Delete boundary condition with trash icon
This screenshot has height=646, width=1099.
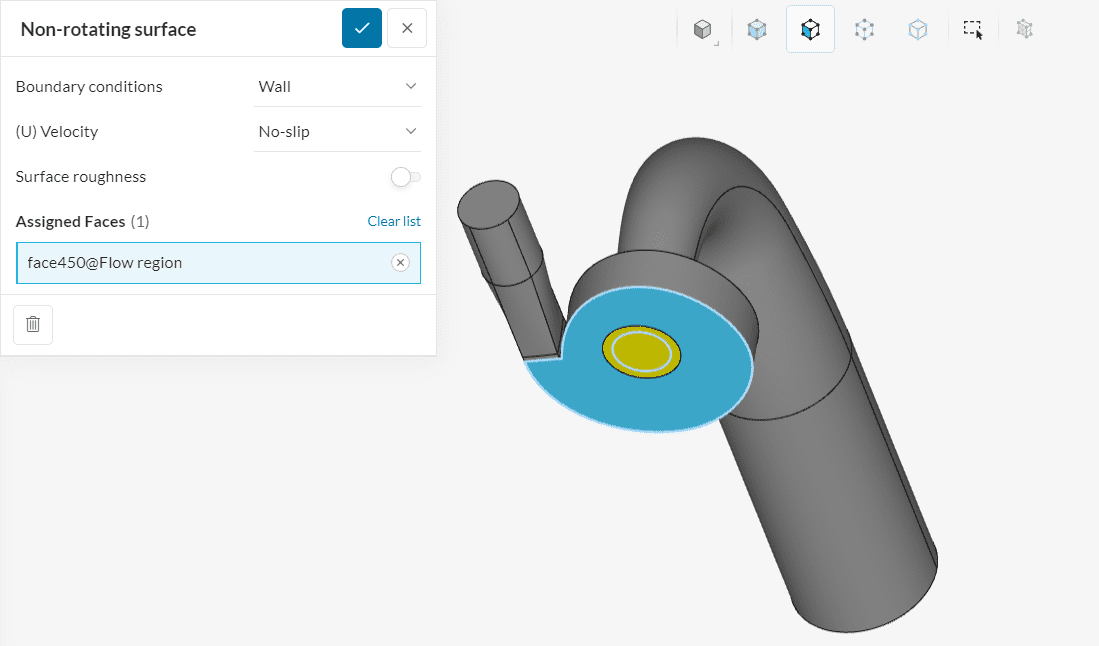tap(33, 324)
